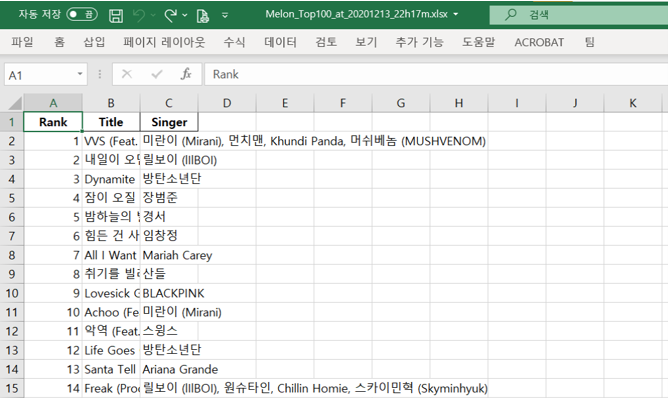Image resolution: width=668 pixels, height=398 pixels.
Task: Switch to the 홈 ribbon tab
Action: (x=59, y=42)
